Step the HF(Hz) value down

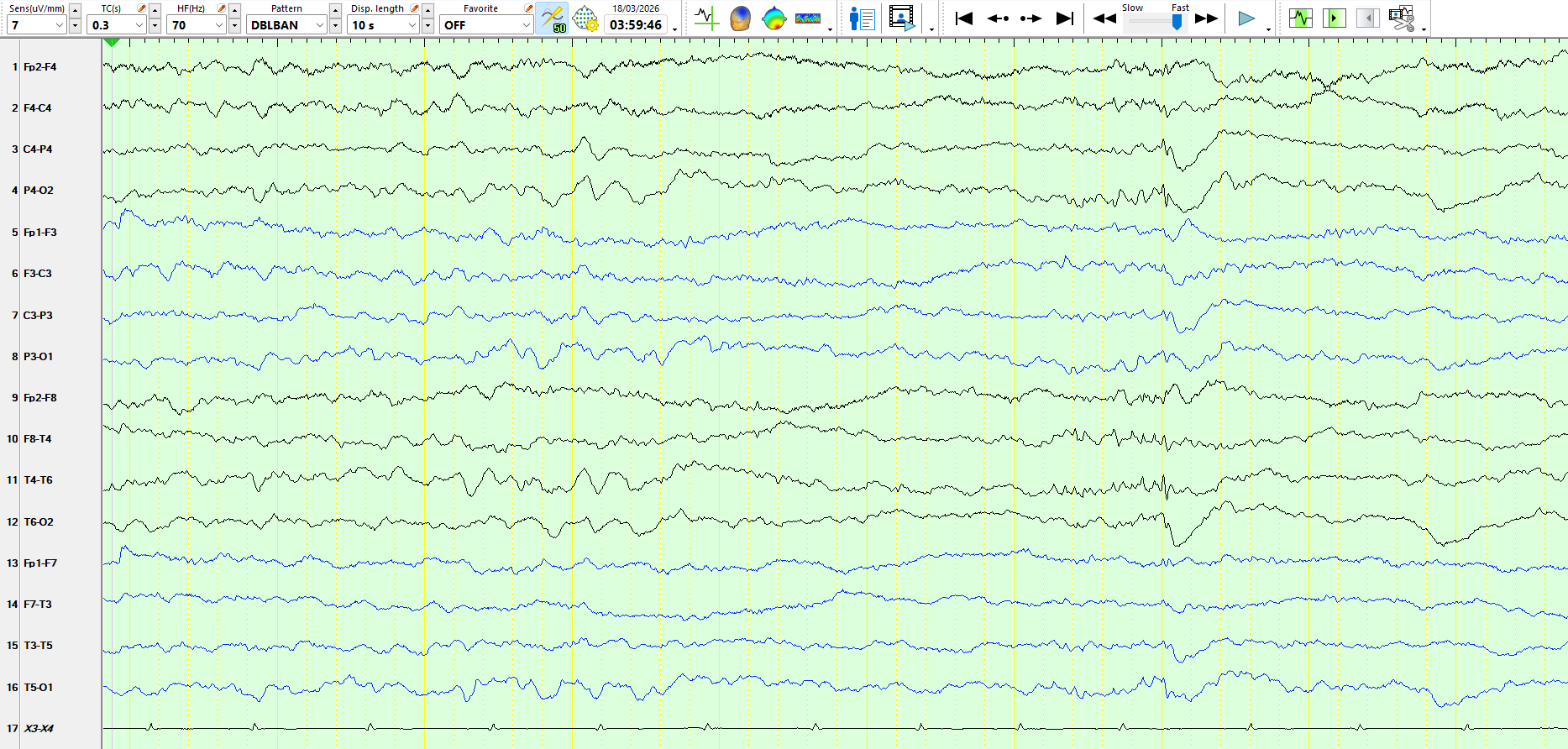pos(234,25)
